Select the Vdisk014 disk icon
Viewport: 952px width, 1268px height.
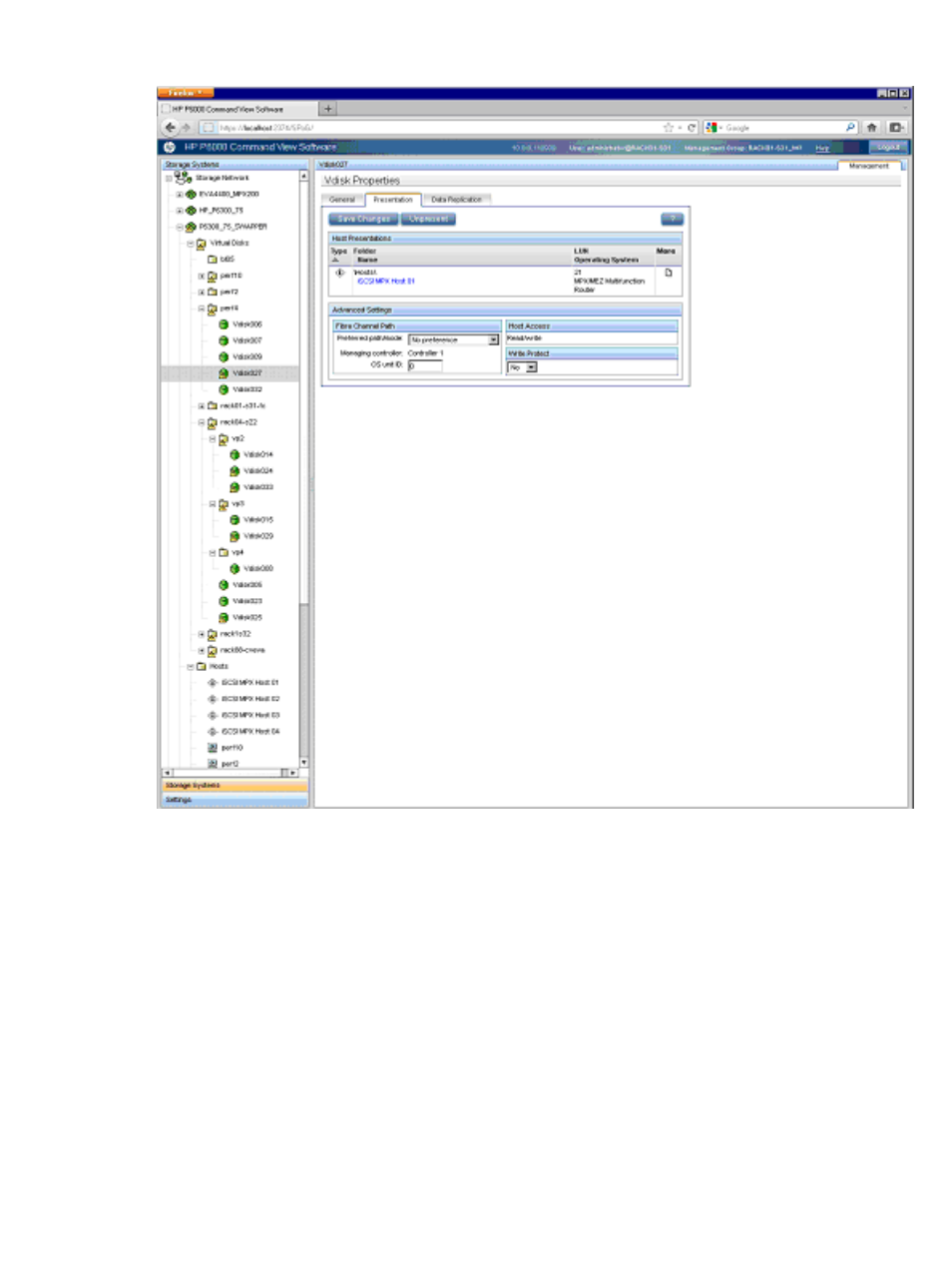235,454
